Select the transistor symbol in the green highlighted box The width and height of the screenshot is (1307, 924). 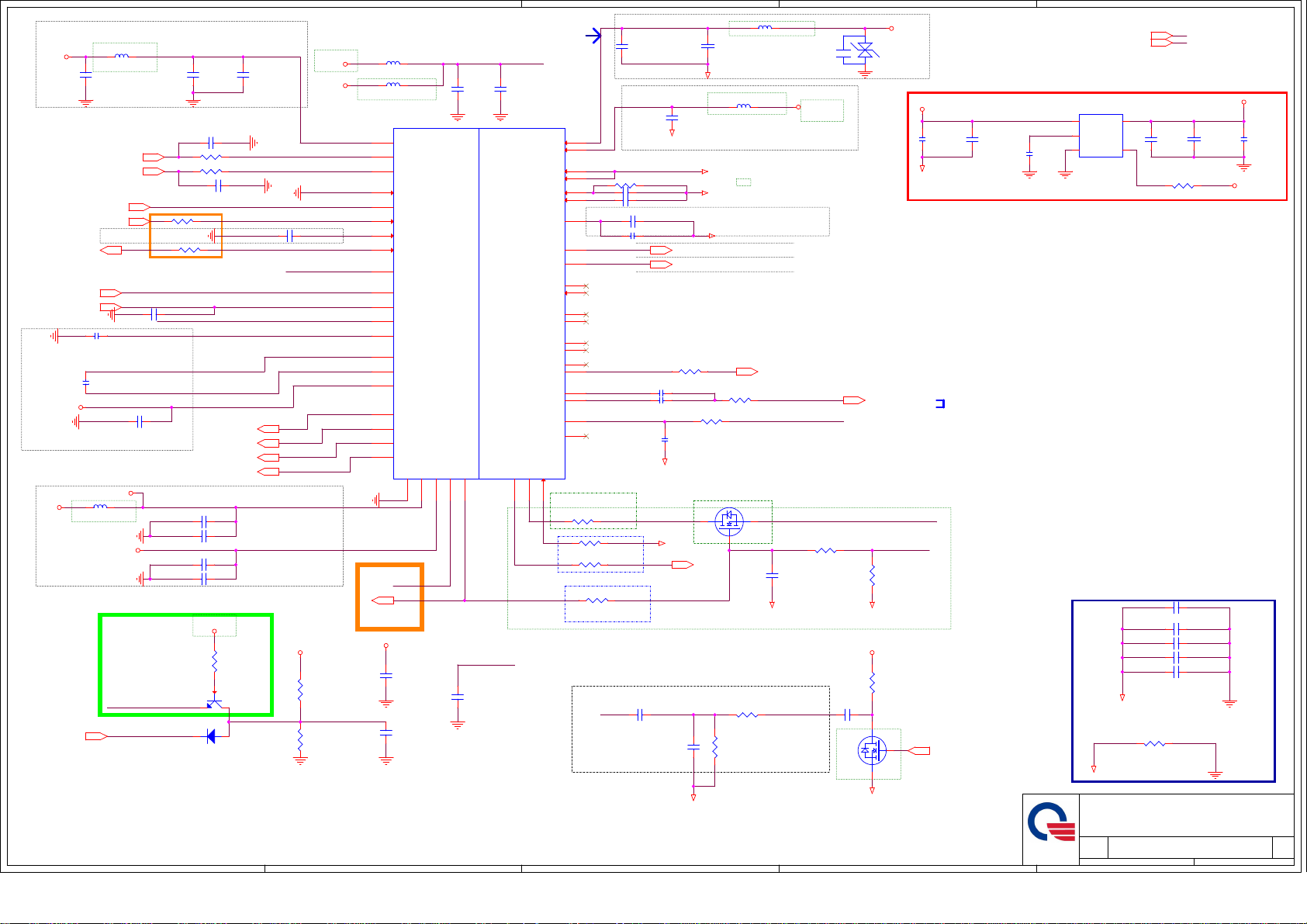pyautogui.click(x=215, y=703)
